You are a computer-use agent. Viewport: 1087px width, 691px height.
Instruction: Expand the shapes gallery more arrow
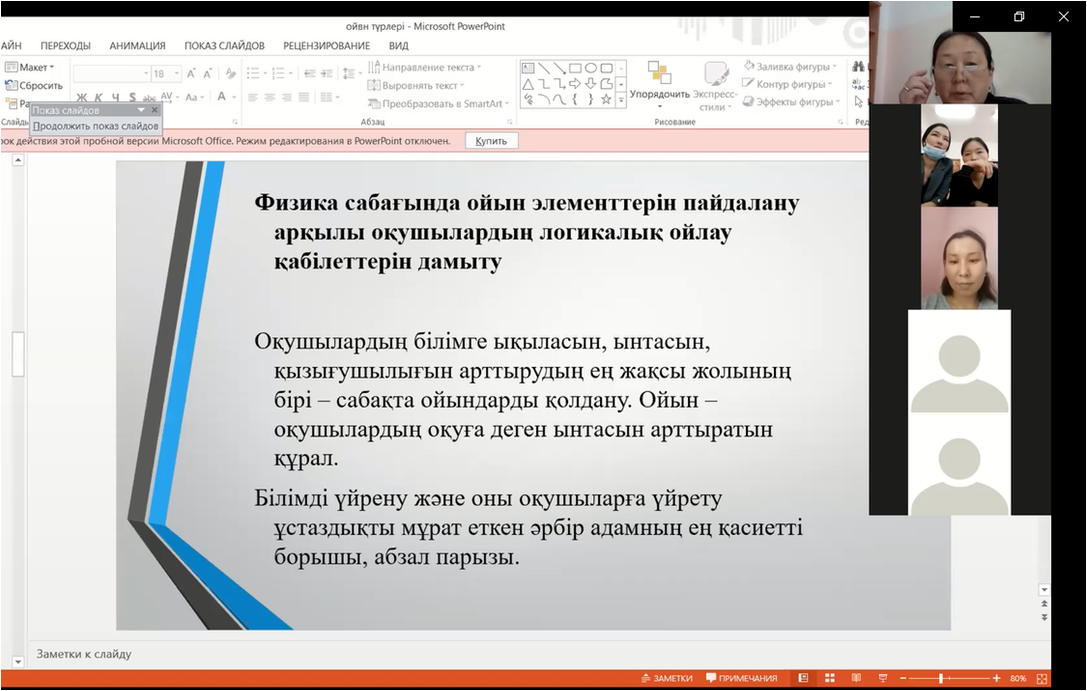(x=621, y=100)
